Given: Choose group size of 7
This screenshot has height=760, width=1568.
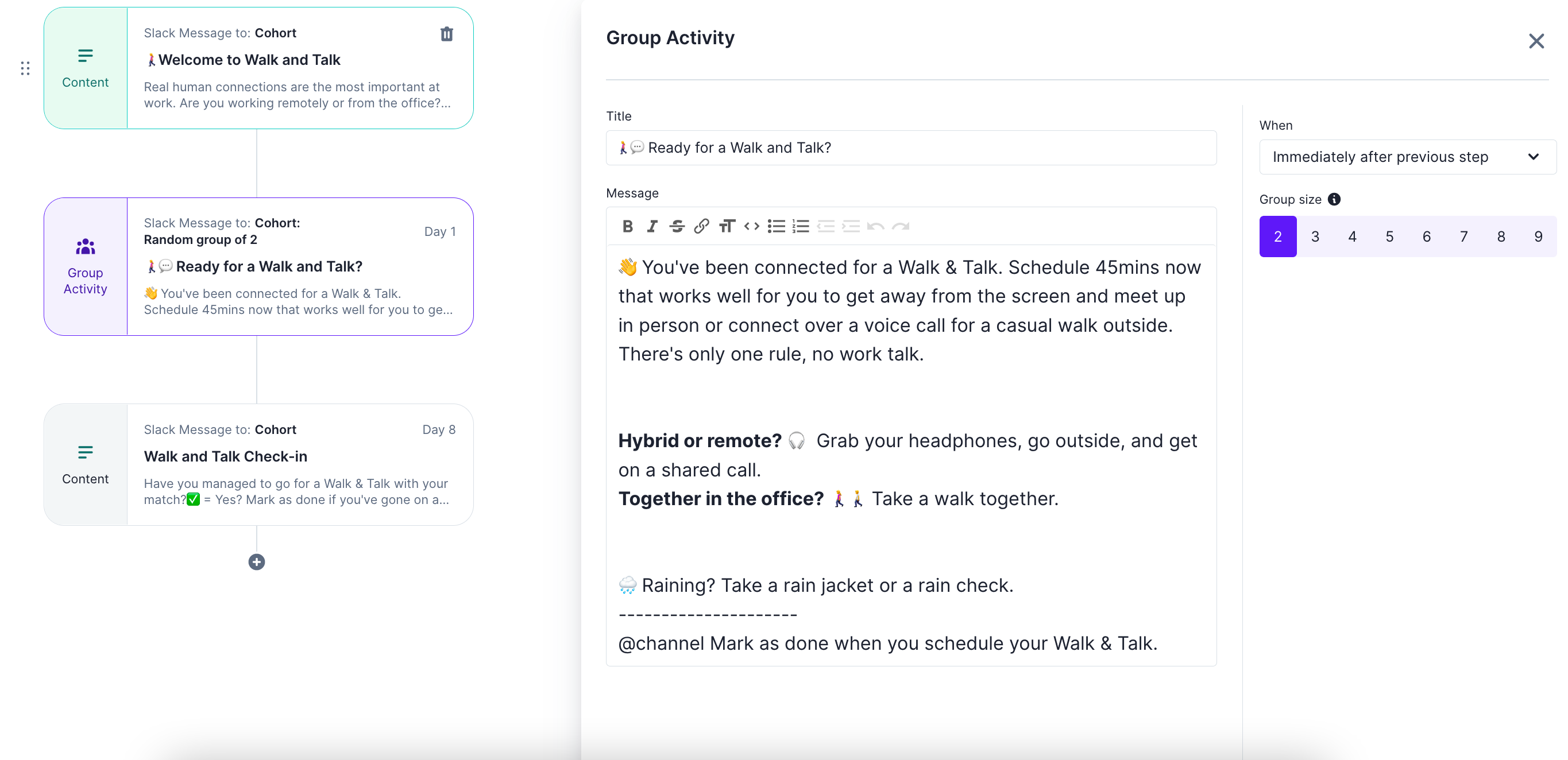Looking at the screenshot, I should (x=1463, y=236).
